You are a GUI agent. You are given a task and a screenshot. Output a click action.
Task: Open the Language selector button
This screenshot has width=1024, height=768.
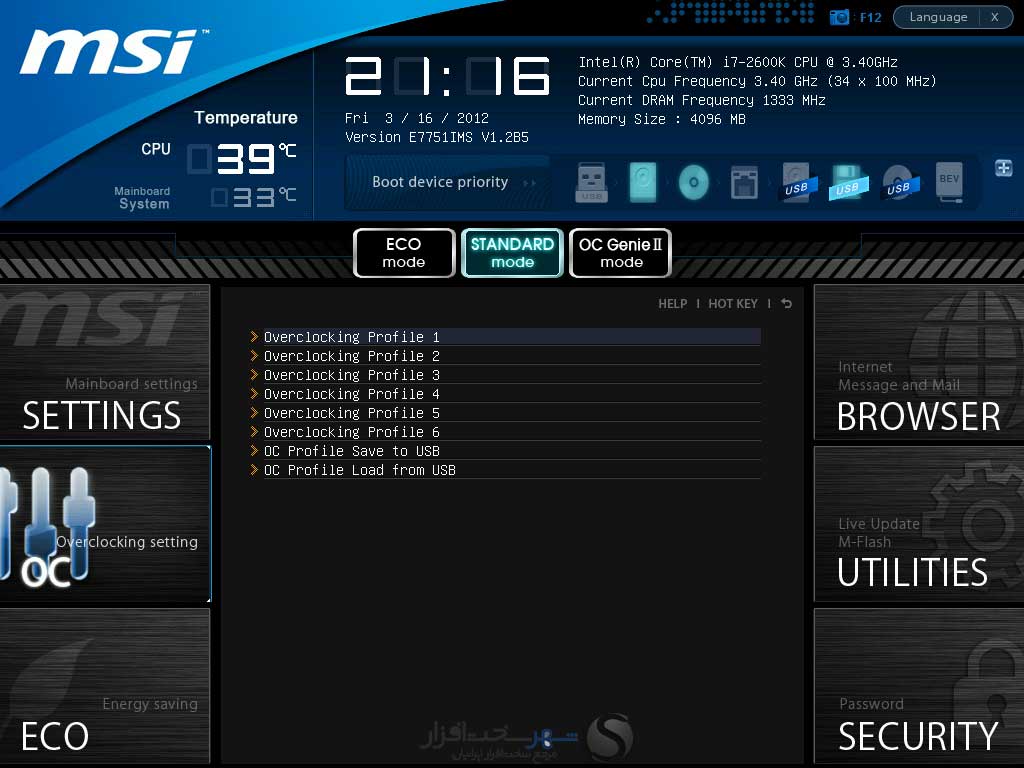[x=938, y=17]
